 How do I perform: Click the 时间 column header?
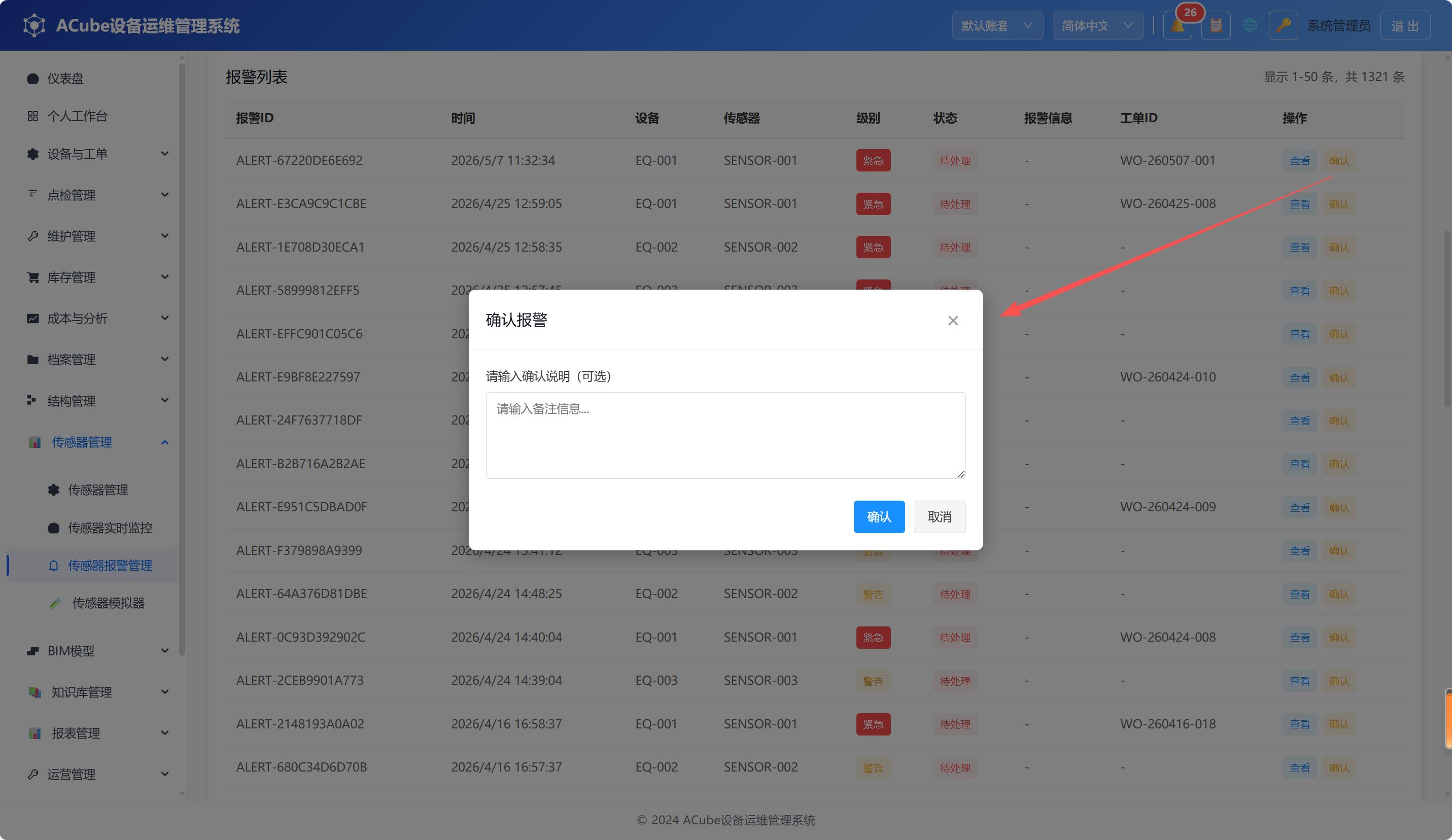tap(463, 118)
